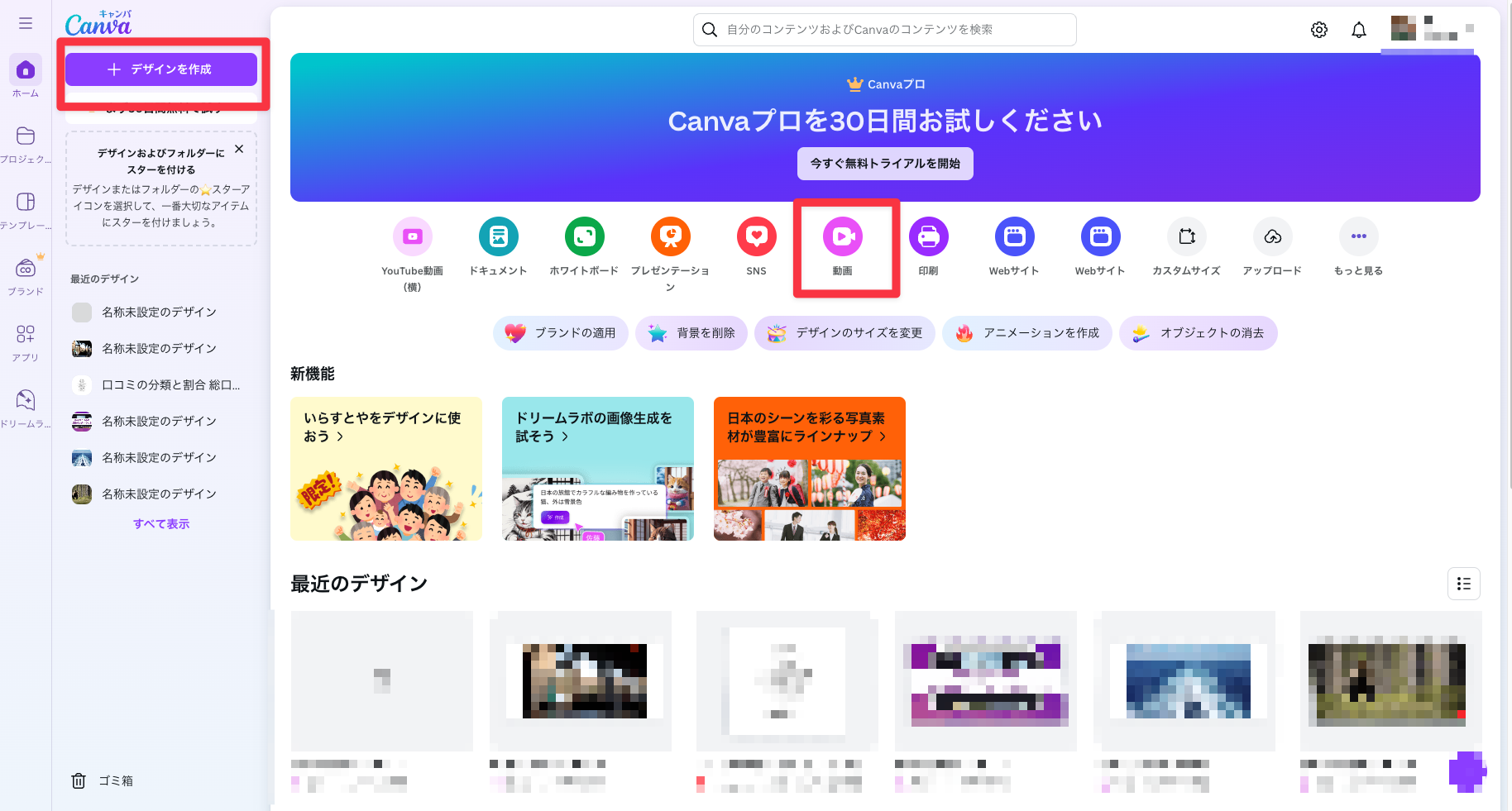This screenshot has width=1512, height=811.
Task: Open ドリームラボの画像生成を試そう card
Action: [598, 469]
